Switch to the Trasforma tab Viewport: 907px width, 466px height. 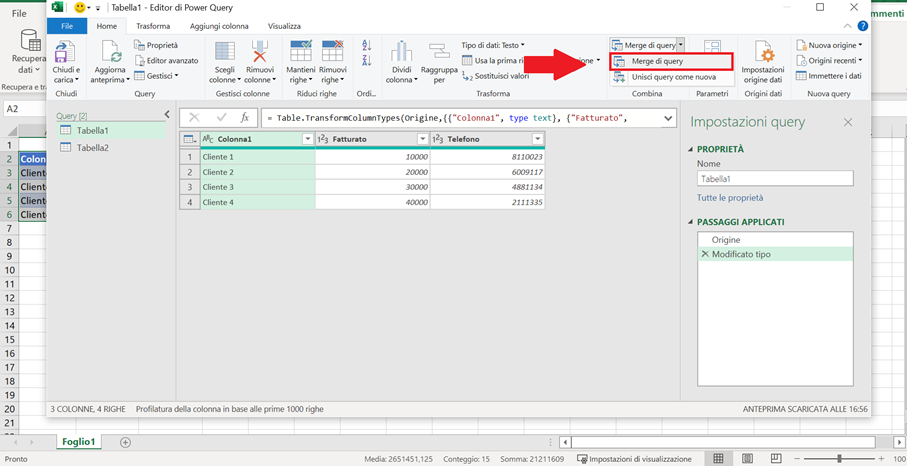tap(153, 26)
